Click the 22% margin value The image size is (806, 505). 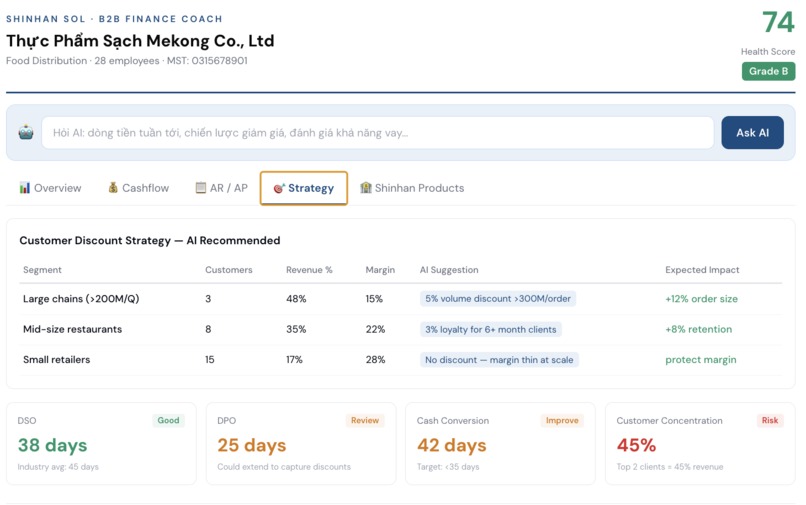(375, 329)
